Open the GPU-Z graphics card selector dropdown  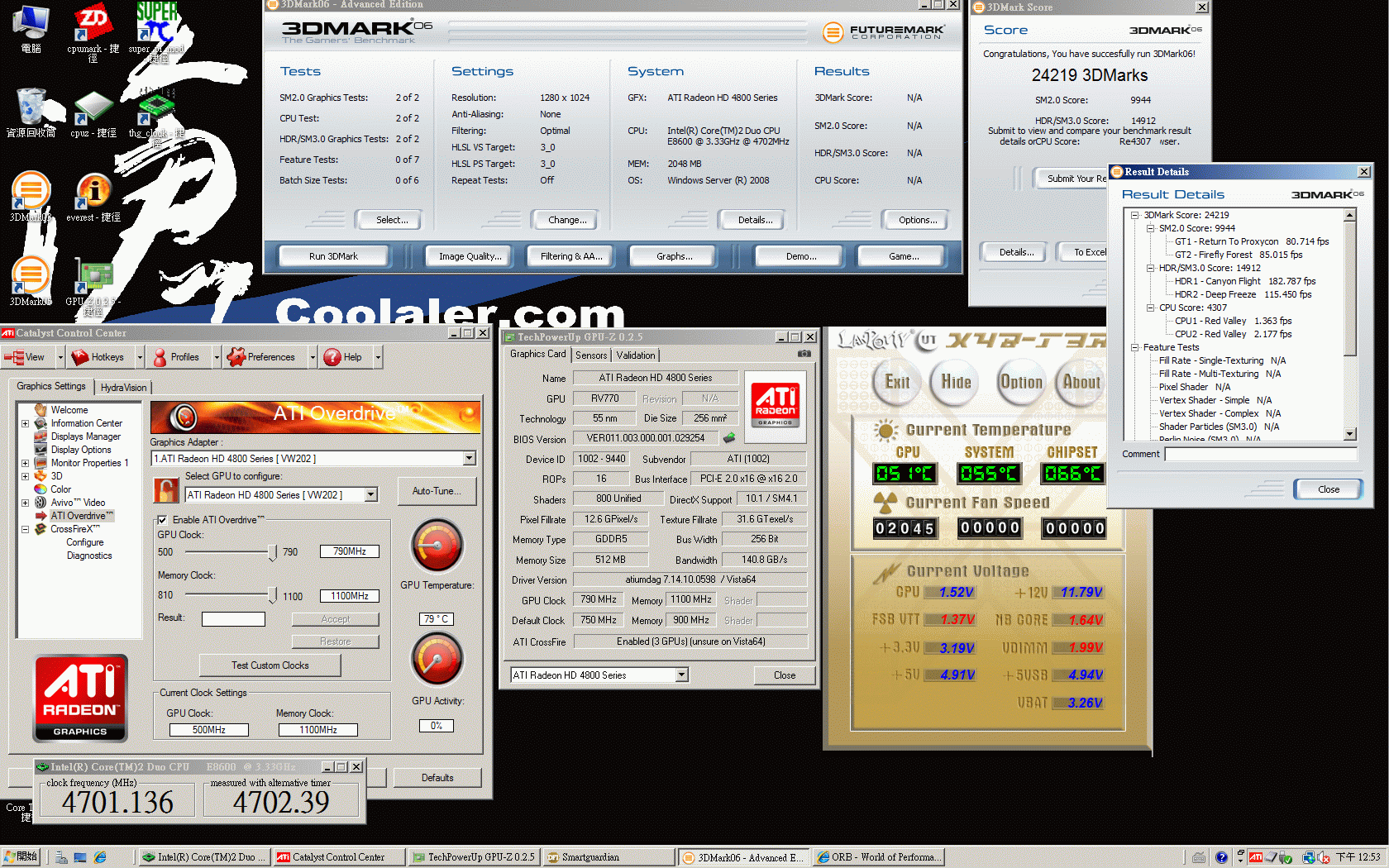[x=682, y=675]
